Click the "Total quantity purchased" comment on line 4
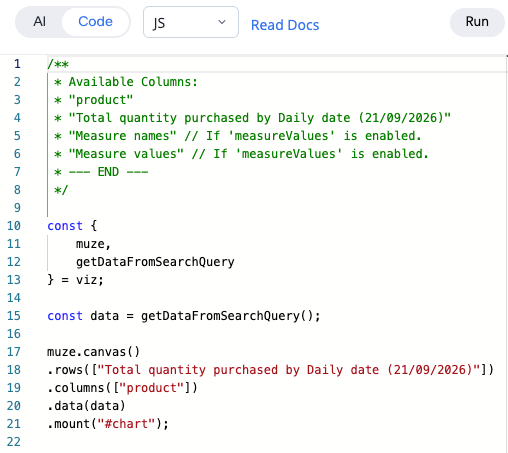The image size is (508, 453). click(253, 118)
